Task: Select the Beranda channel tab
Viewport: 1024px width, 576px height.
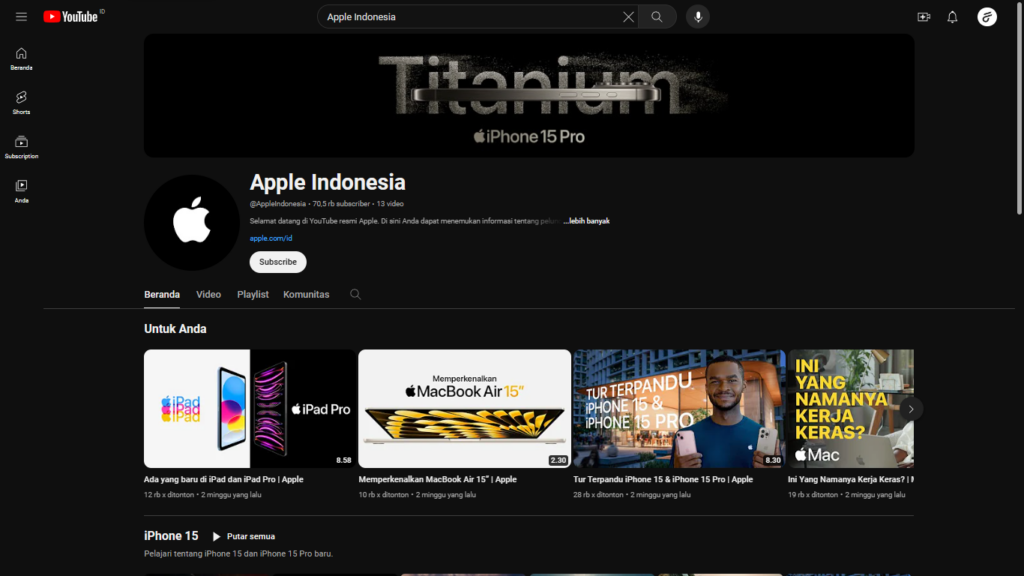Action: click(x=162, y=295)
